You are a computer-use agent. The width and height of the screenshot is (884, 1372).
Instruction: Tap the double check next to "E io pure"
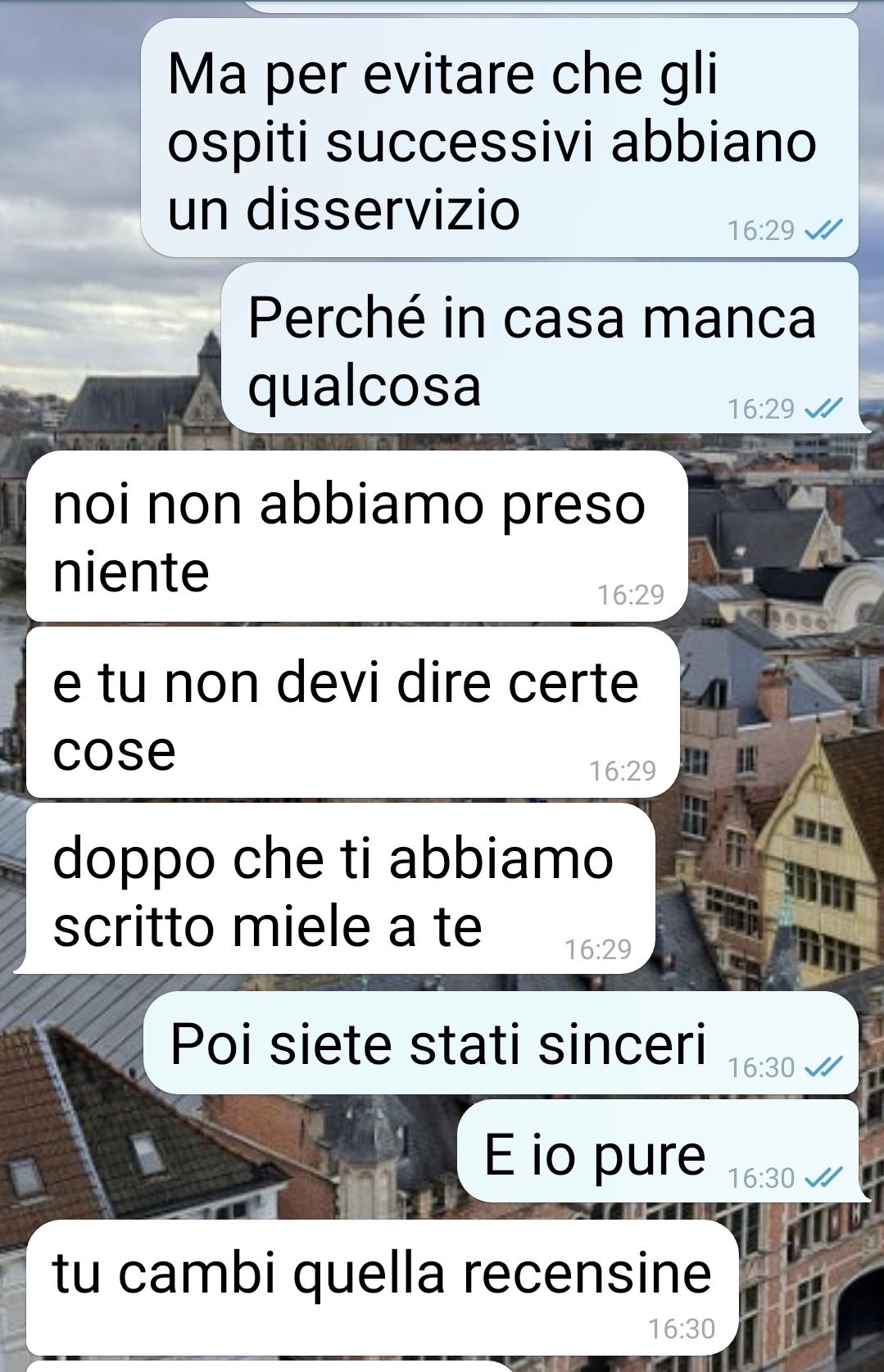pyautogui.click(x=823, y=1178)
